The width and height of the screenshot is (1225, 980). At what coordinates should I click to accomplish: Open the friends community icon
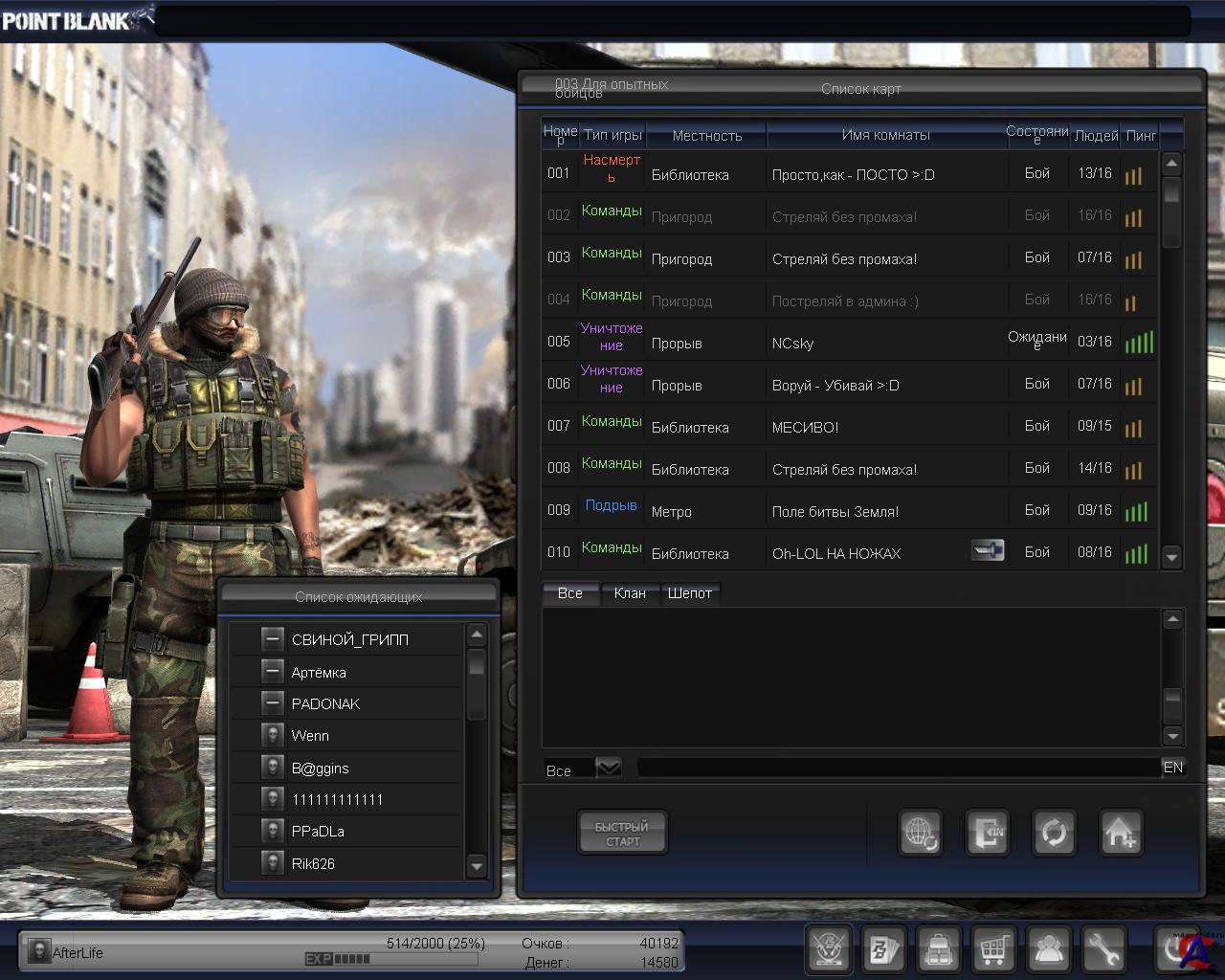tap(1049, 949)
